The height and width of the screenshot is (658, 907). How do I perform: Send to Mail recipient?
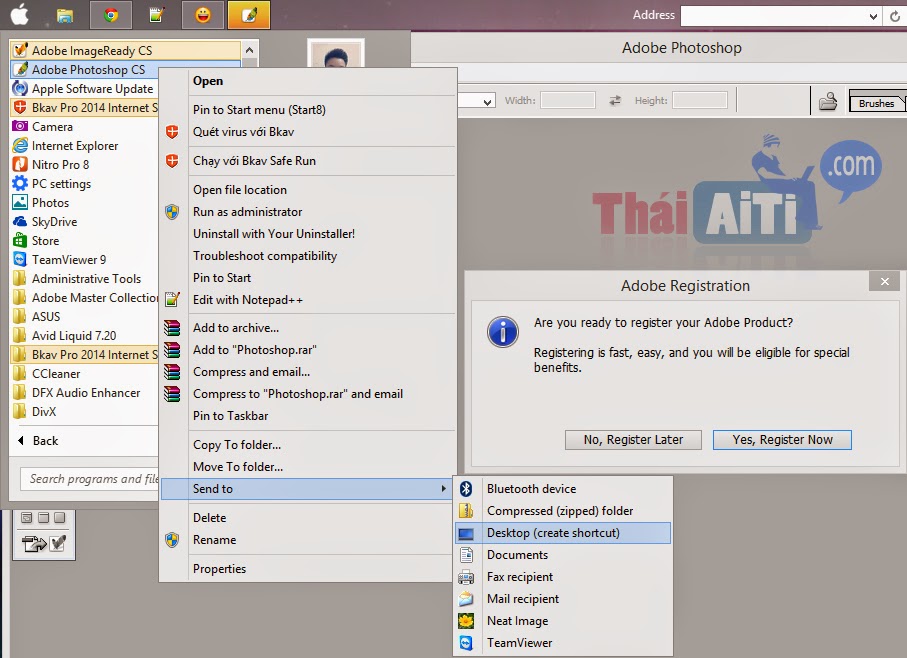(563, 598)
